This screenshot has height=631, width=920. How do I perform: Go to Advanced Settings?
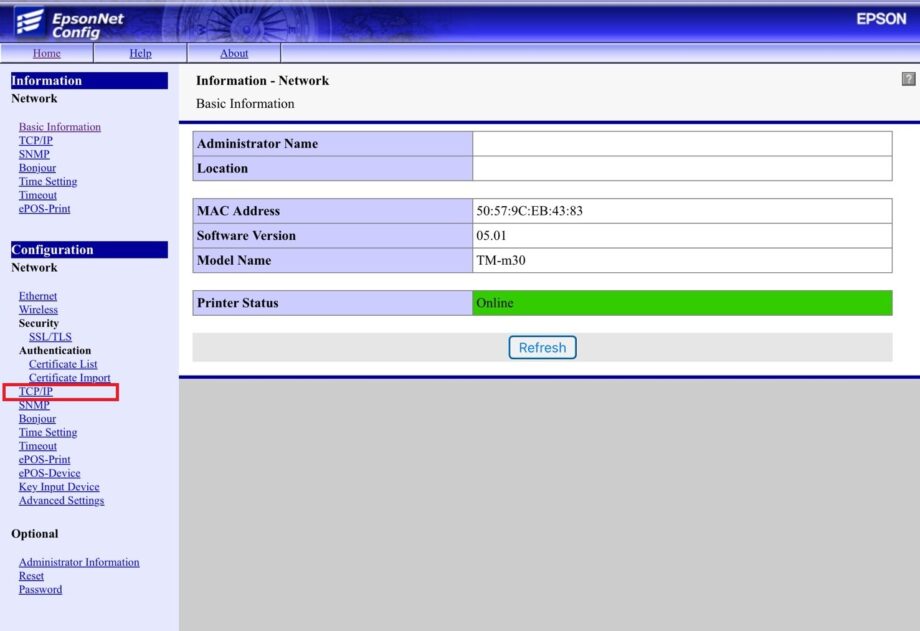[x=61, y=501]
